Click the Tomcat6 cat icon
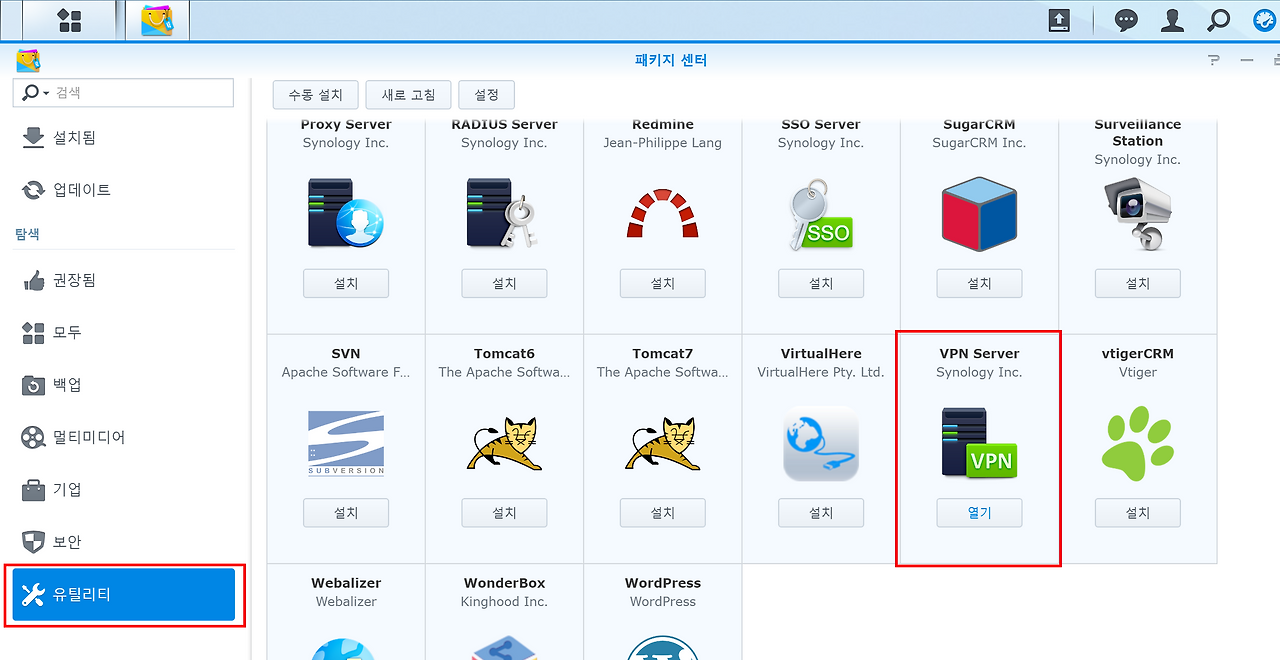 point(503,443)
